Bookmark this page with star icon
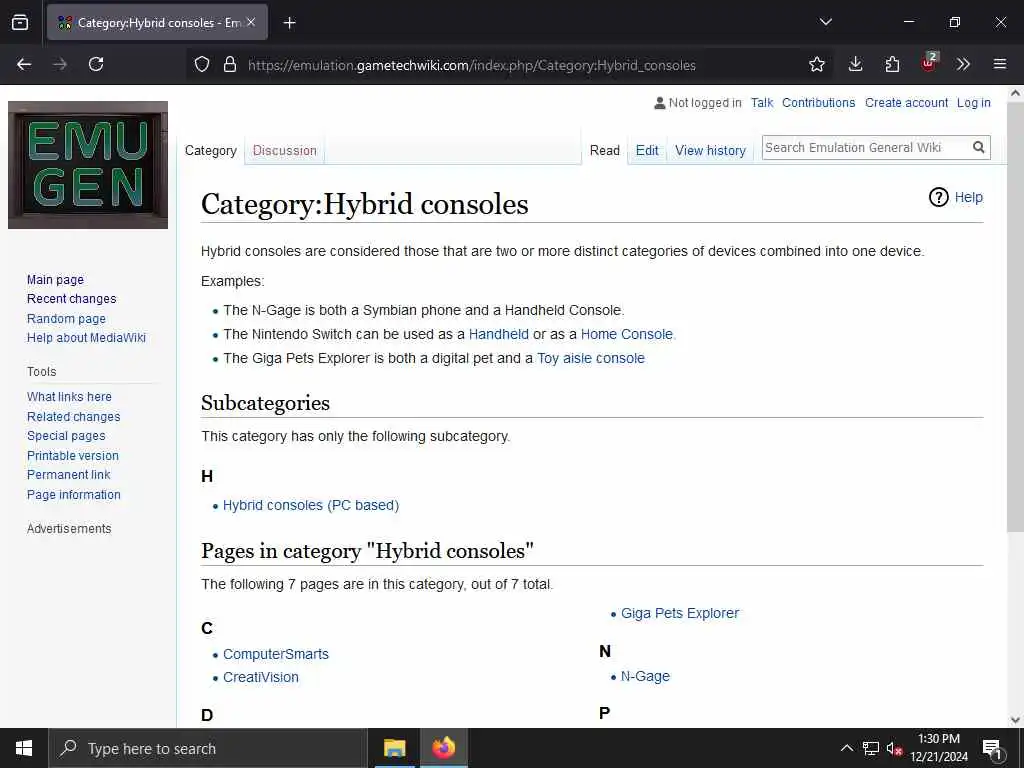This screenshot has height=768, width=1024. (816, 64)
